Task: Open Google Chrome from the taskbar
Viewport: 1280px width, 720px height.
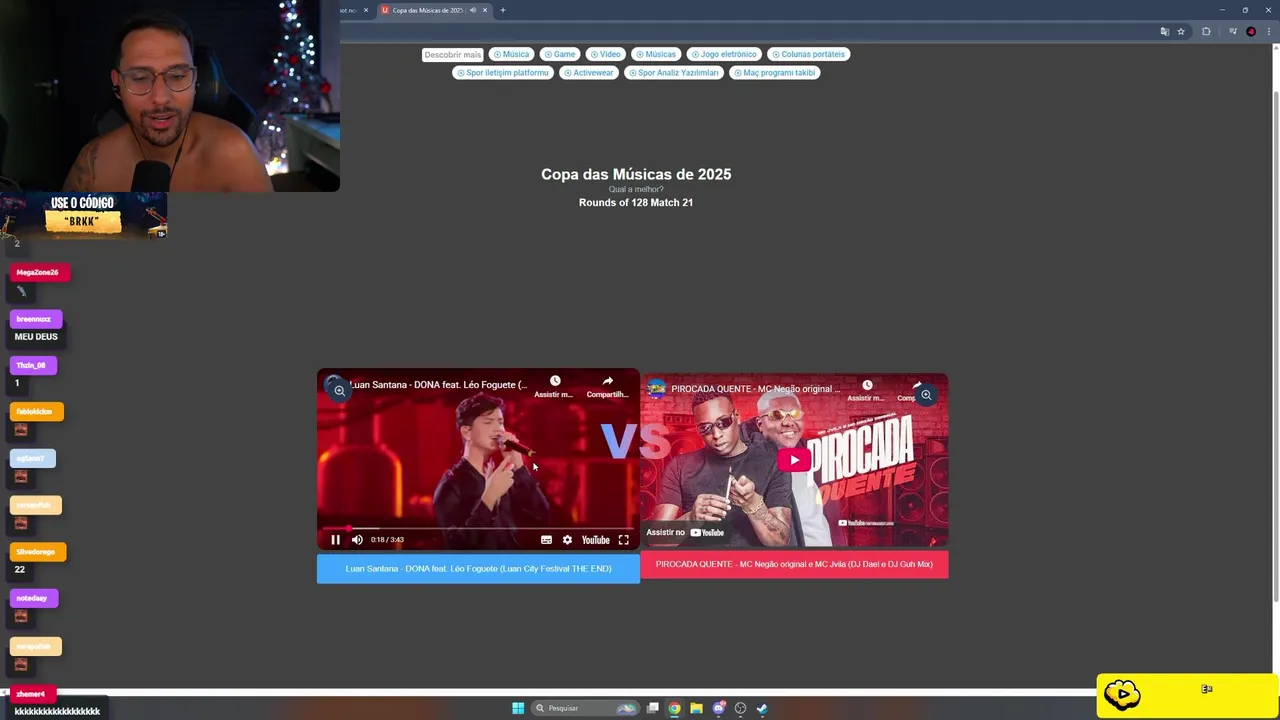Action: pos(675,708)
